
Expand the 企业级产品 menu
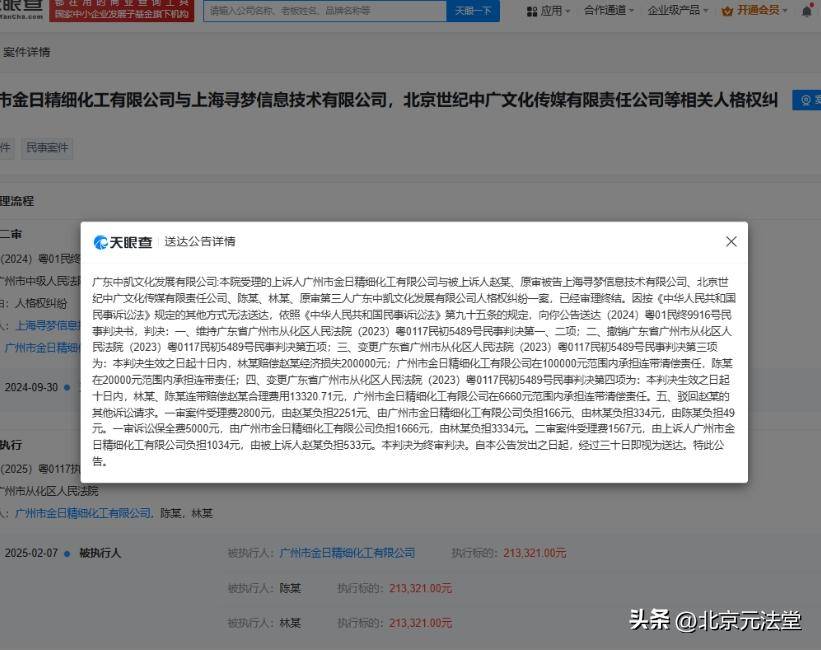pos(678,10)
